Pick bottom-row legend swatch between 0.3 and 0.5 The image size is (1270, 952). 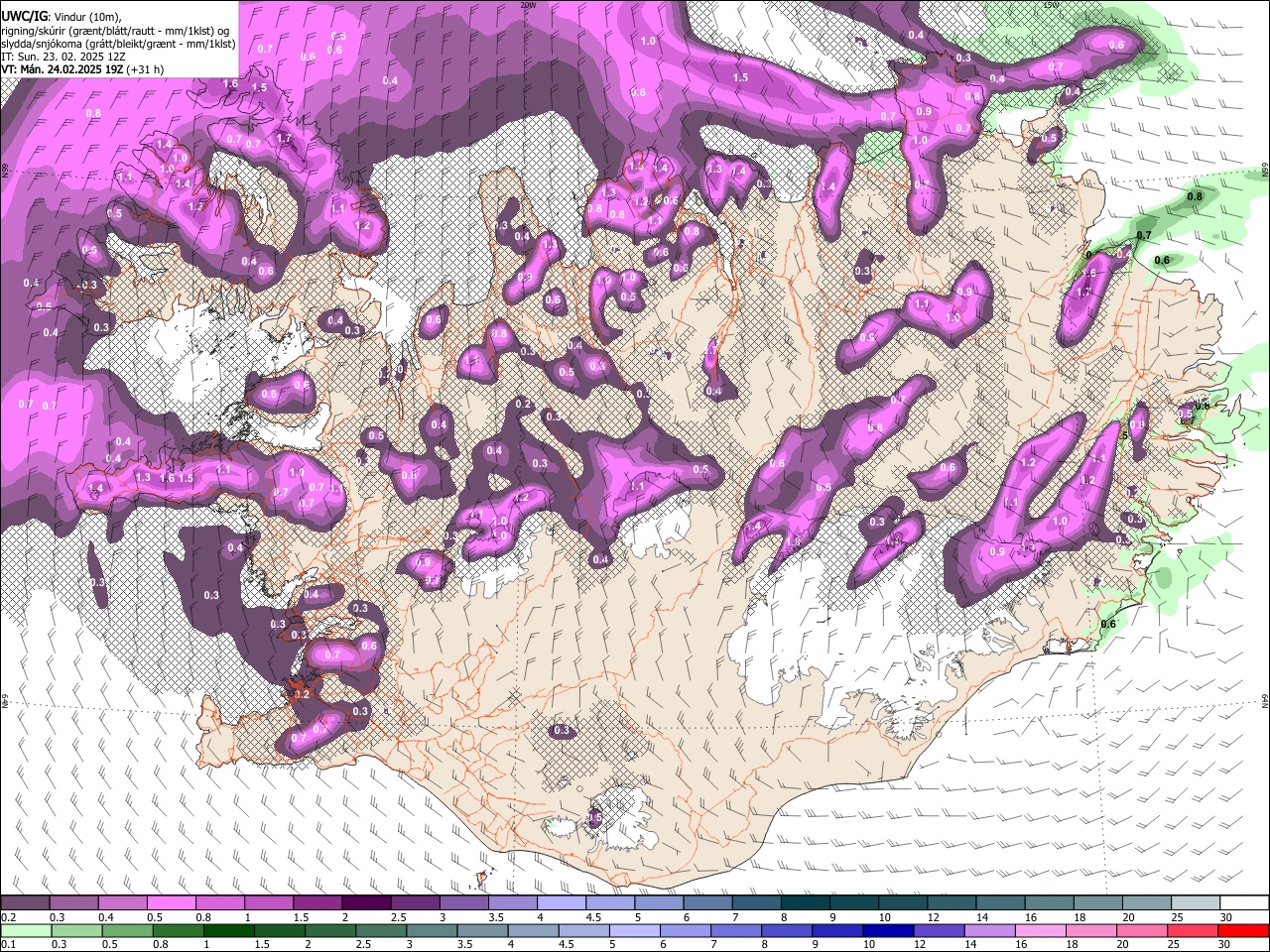(x=75, y=931)
